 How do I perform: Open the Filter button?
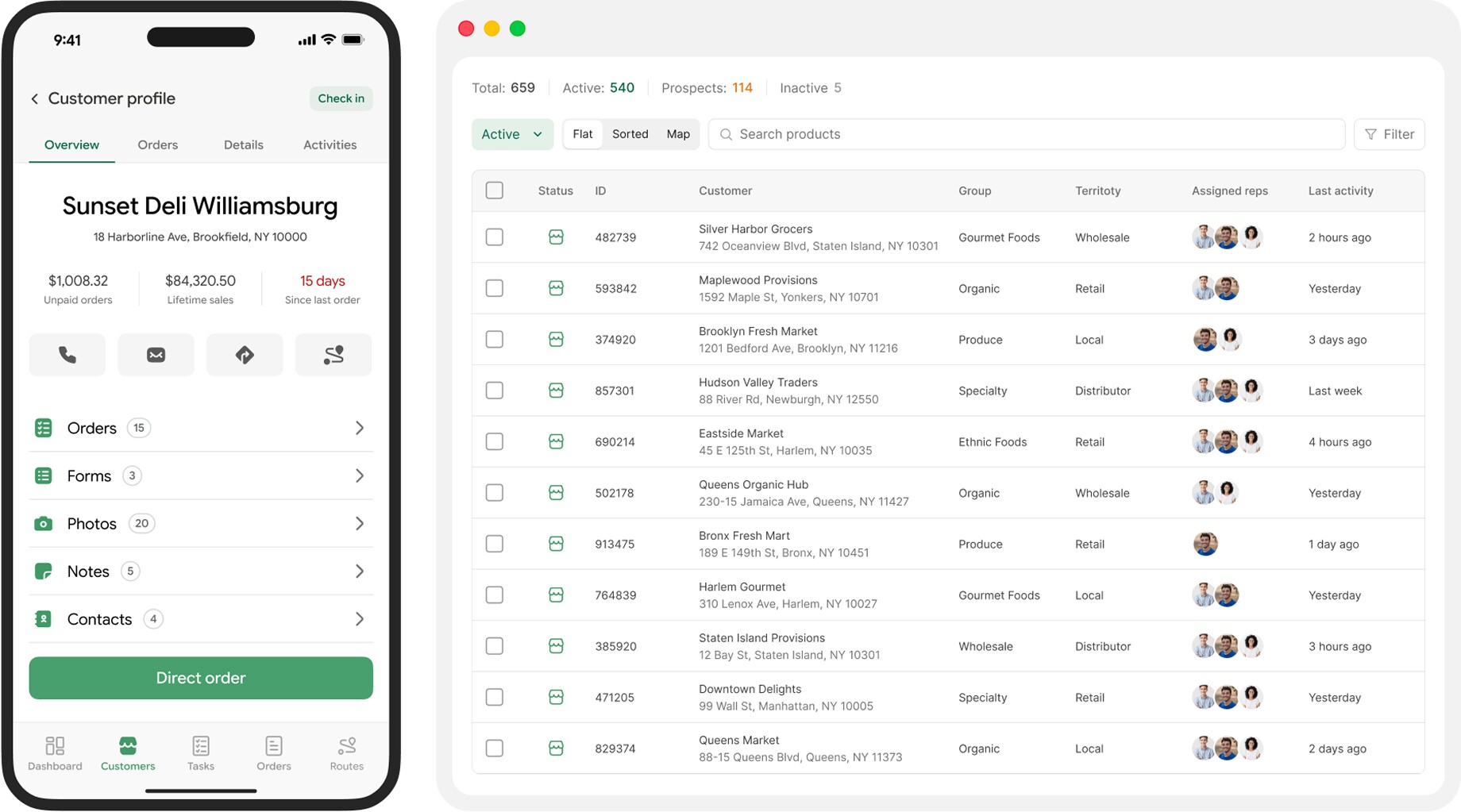click(x=1389, y=134)
